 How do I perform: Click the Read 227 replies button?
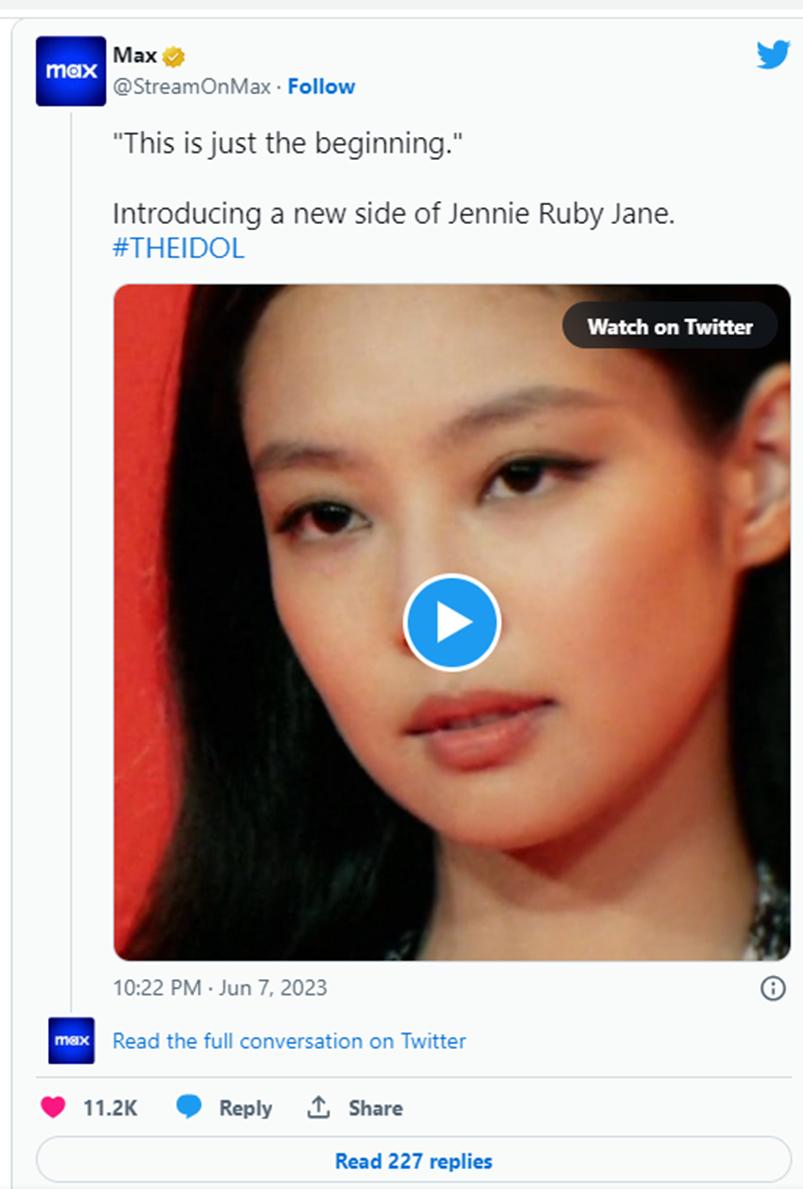413,1161
